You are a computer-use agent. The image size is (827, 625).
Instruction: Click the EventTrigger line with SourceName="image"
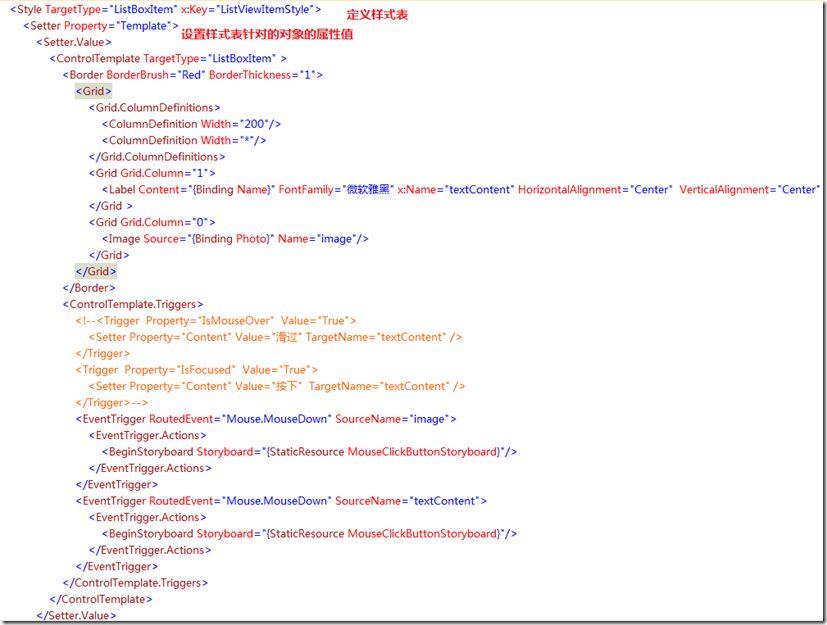pyautogui.click(x=266, y=419)
